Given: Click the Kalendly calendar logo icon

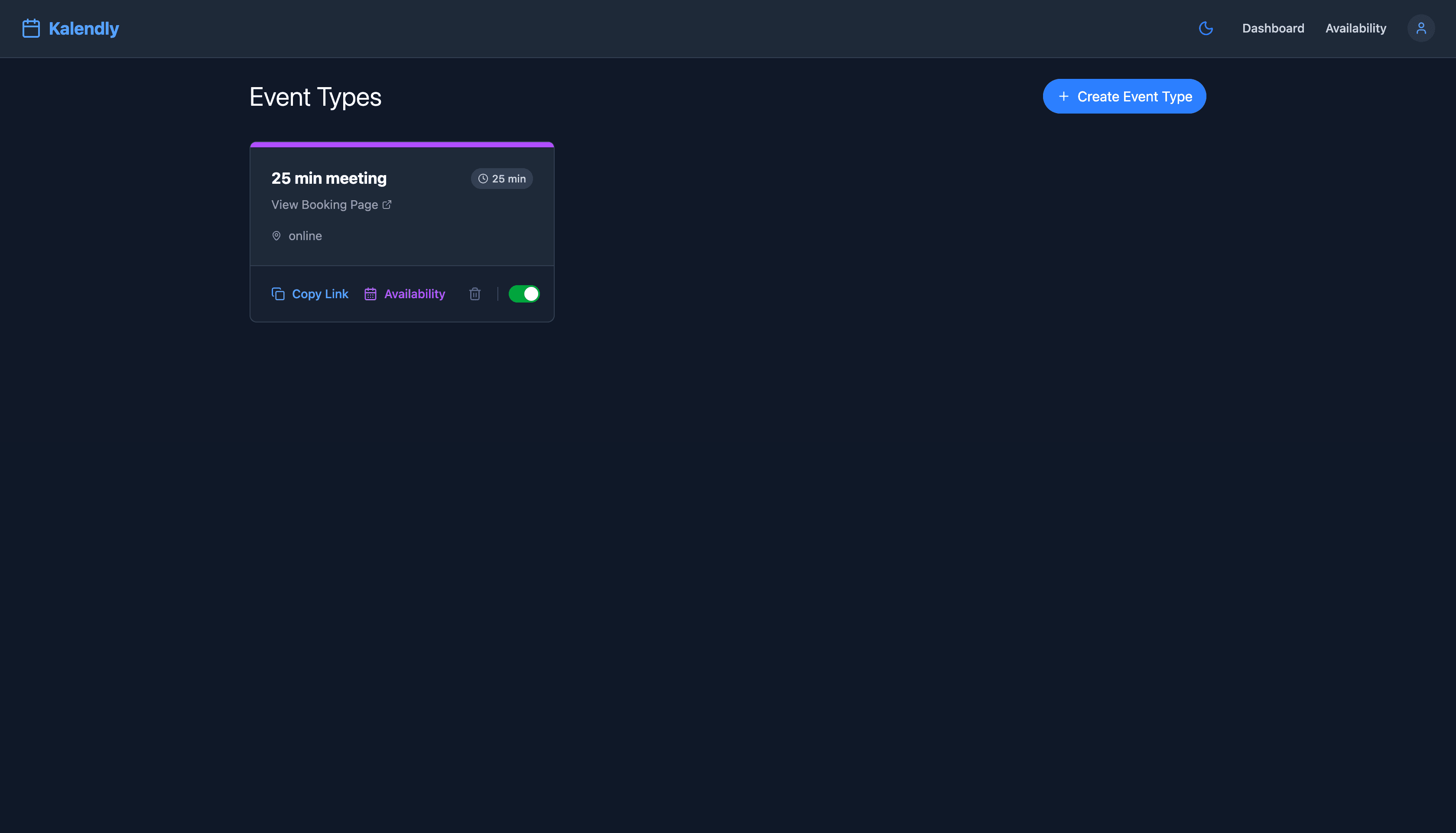Looking at the screenshot, I should pos(30,28).
